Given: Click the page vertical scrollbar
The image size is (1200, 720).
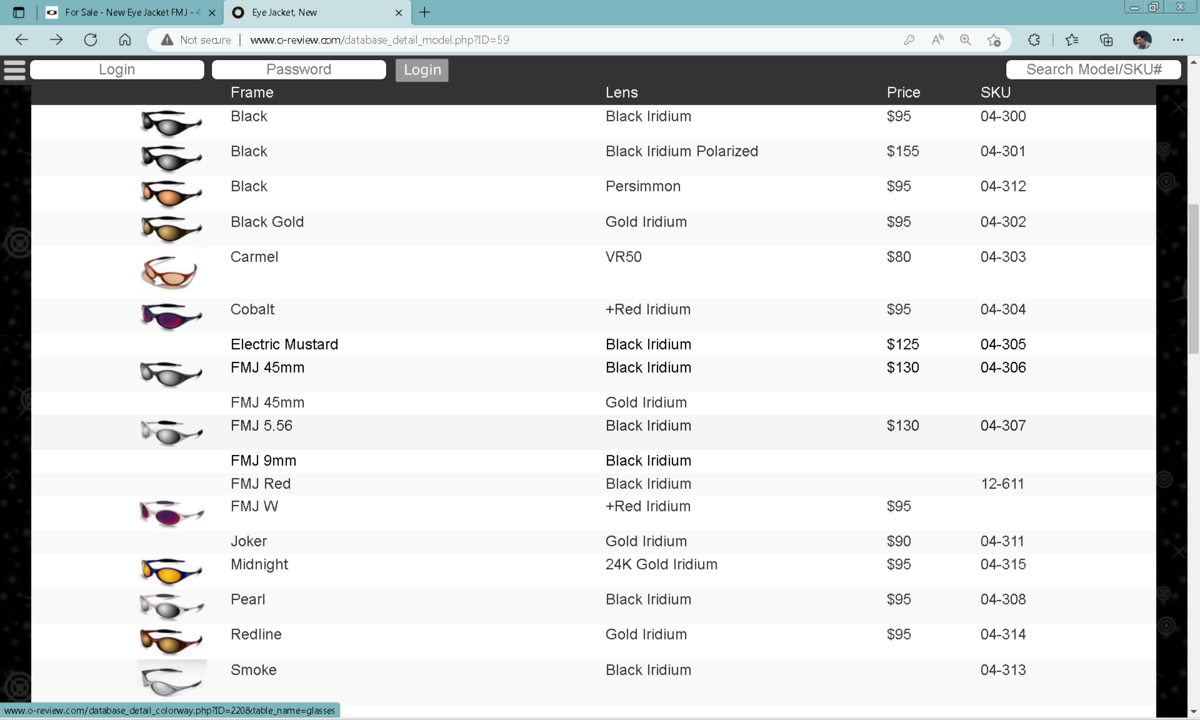Looking at the screenshot, I should (1192, 280).
